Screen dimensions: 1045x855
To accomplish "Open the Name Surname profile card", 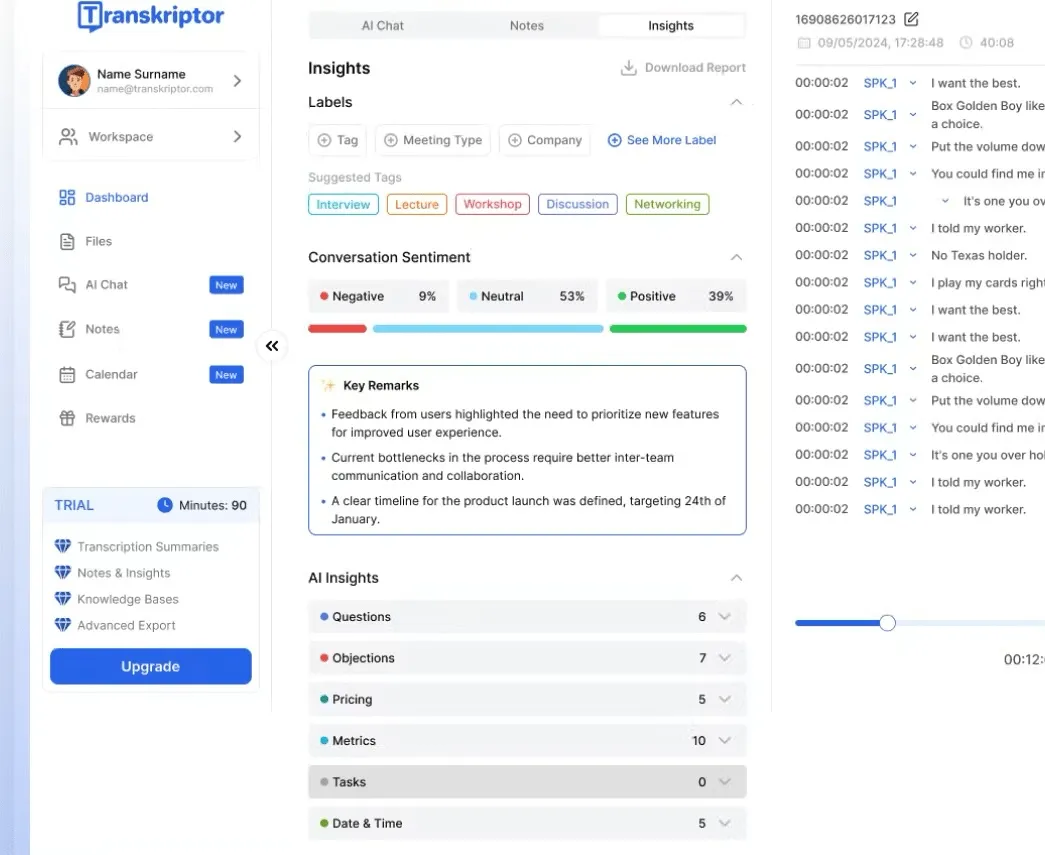I will [x=151, y=81].
